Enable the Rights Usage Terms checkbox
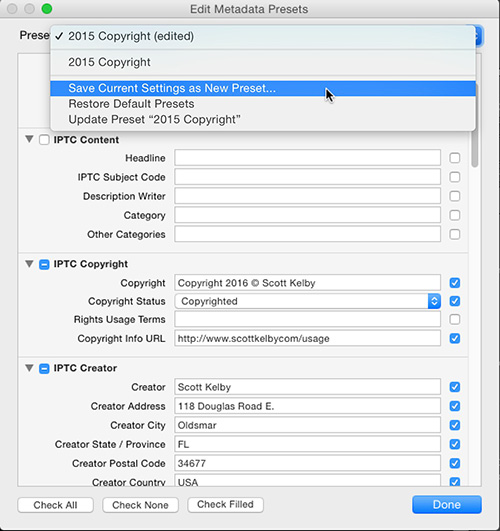This screenshot has height=531, width=500. [x=455, y=319]
